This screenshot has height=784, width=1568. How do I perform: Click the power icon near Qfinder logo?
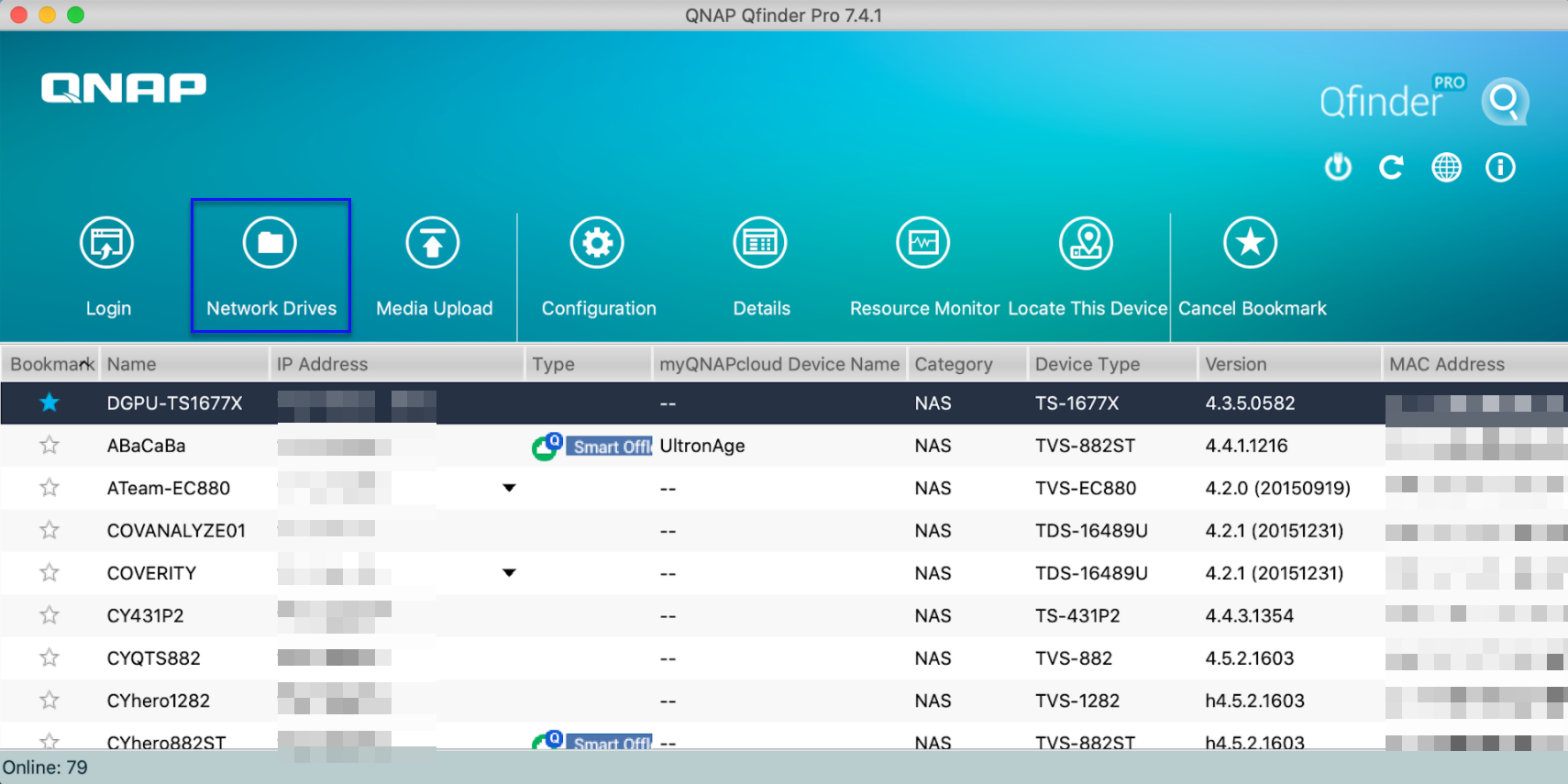pos(1338,168)
